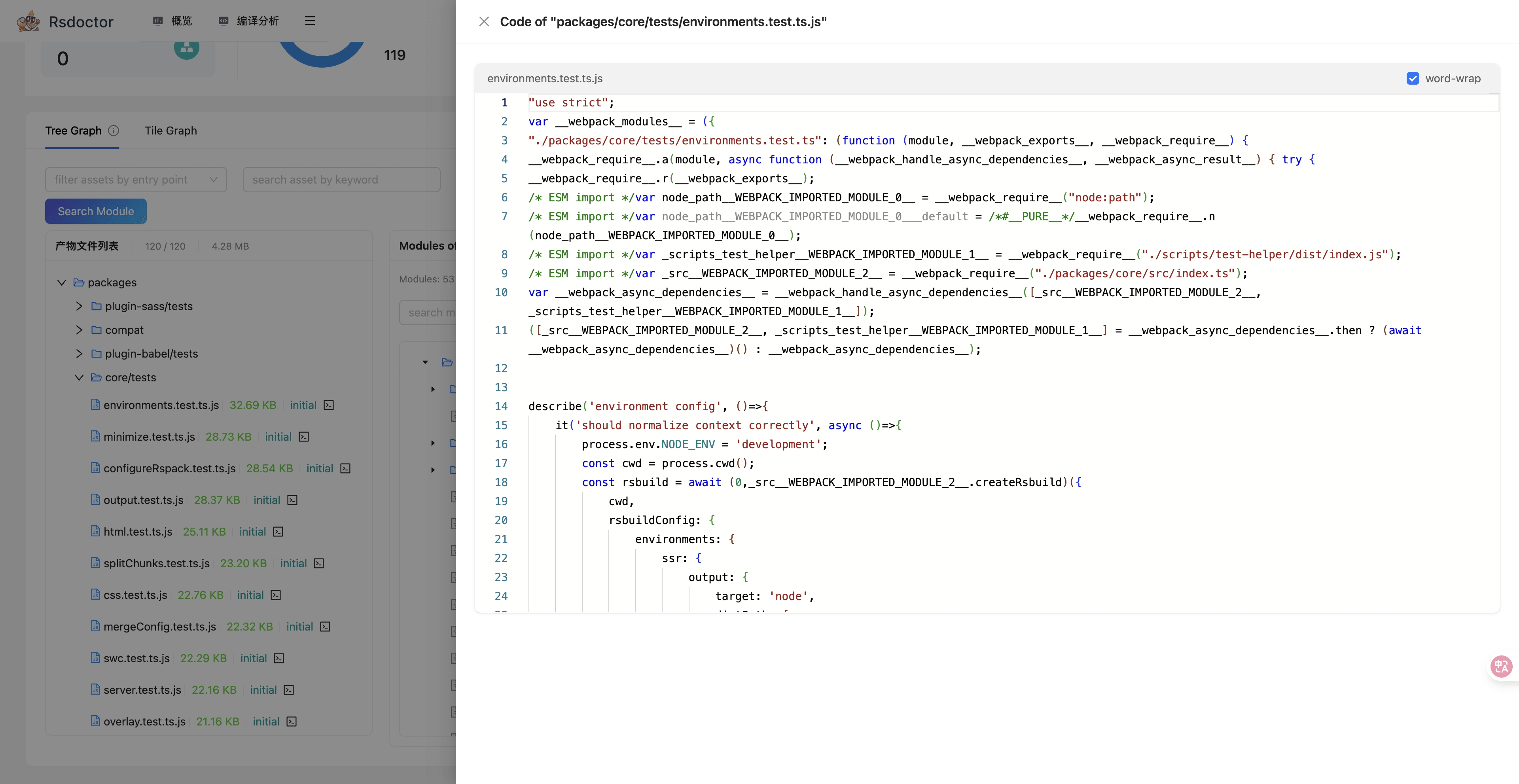Image resolution: width=1519 pixels, height=784 pixels.
Task: Click the 产物文件列表 heading
Action: (87, 246)
